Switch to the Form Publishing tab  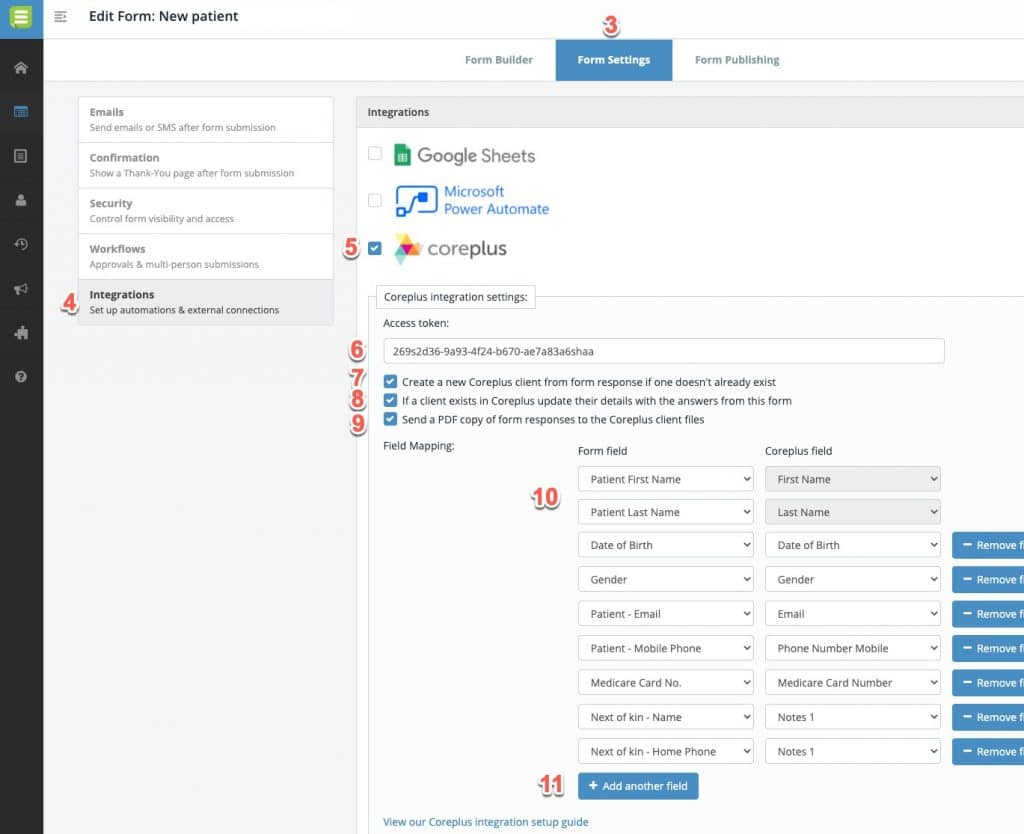coord(736,60)
